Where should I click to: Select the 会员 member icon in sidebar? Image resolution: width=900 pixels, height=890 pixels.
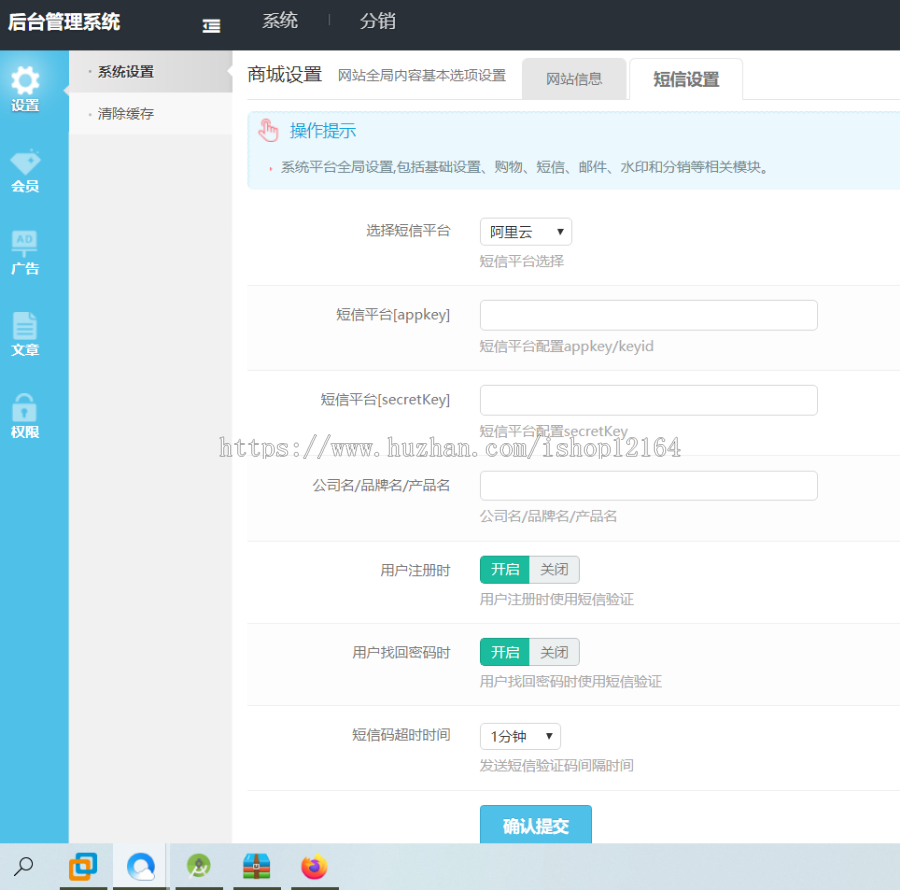click(x=25, y=165)
